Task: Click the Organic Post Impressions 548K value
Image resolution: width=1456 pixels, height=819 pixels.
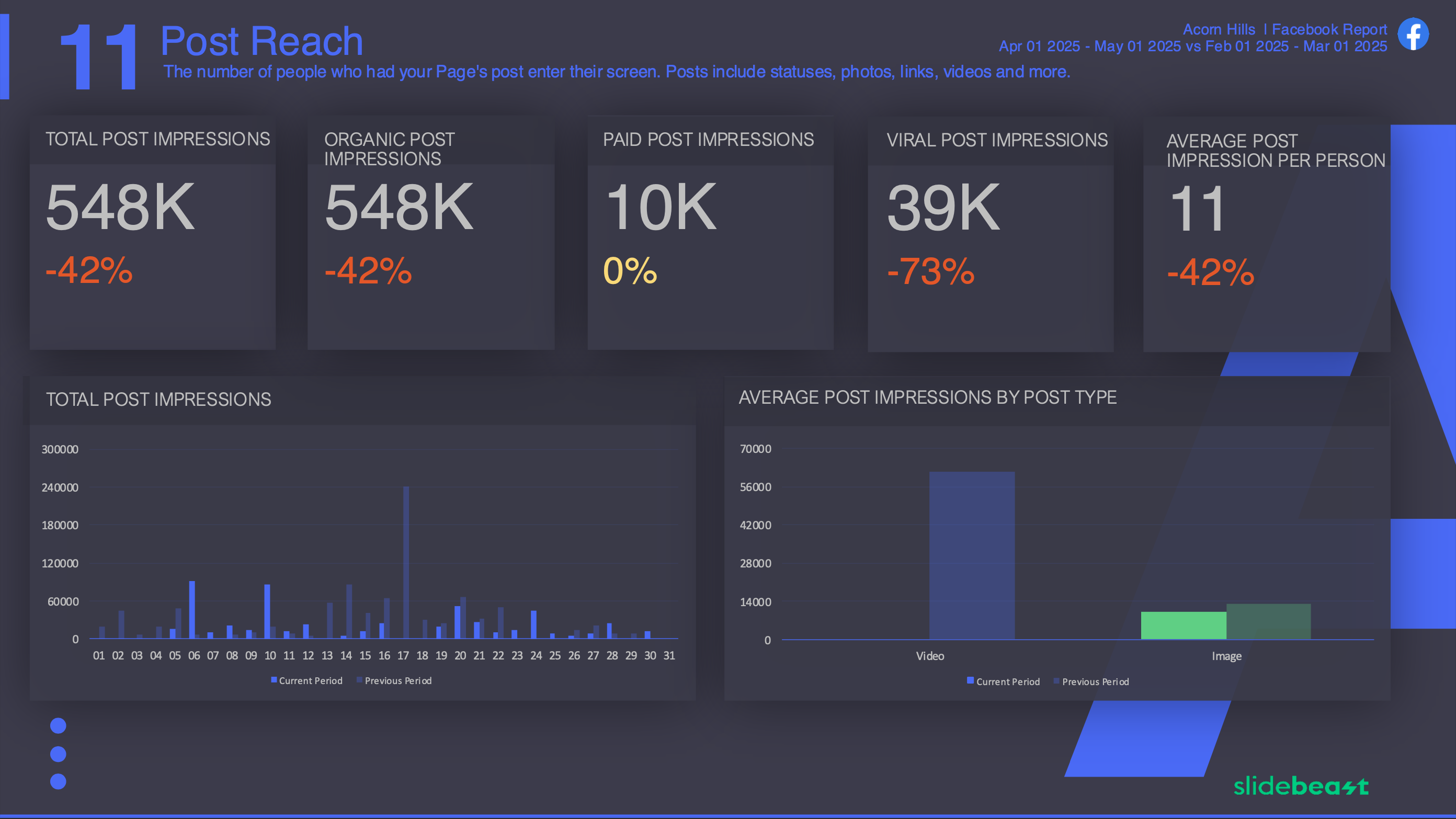Action: [399, 208]
